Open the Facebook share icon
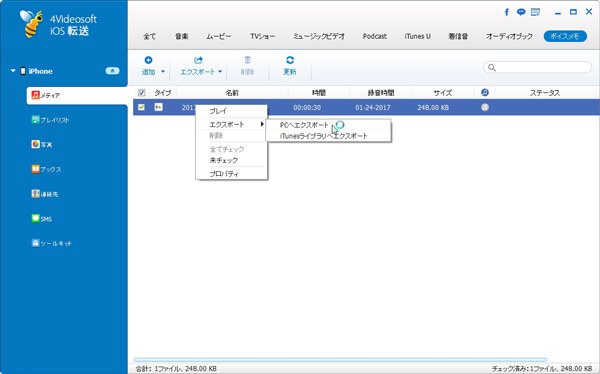This screenshot has height=374, width=600. point(507,12)
